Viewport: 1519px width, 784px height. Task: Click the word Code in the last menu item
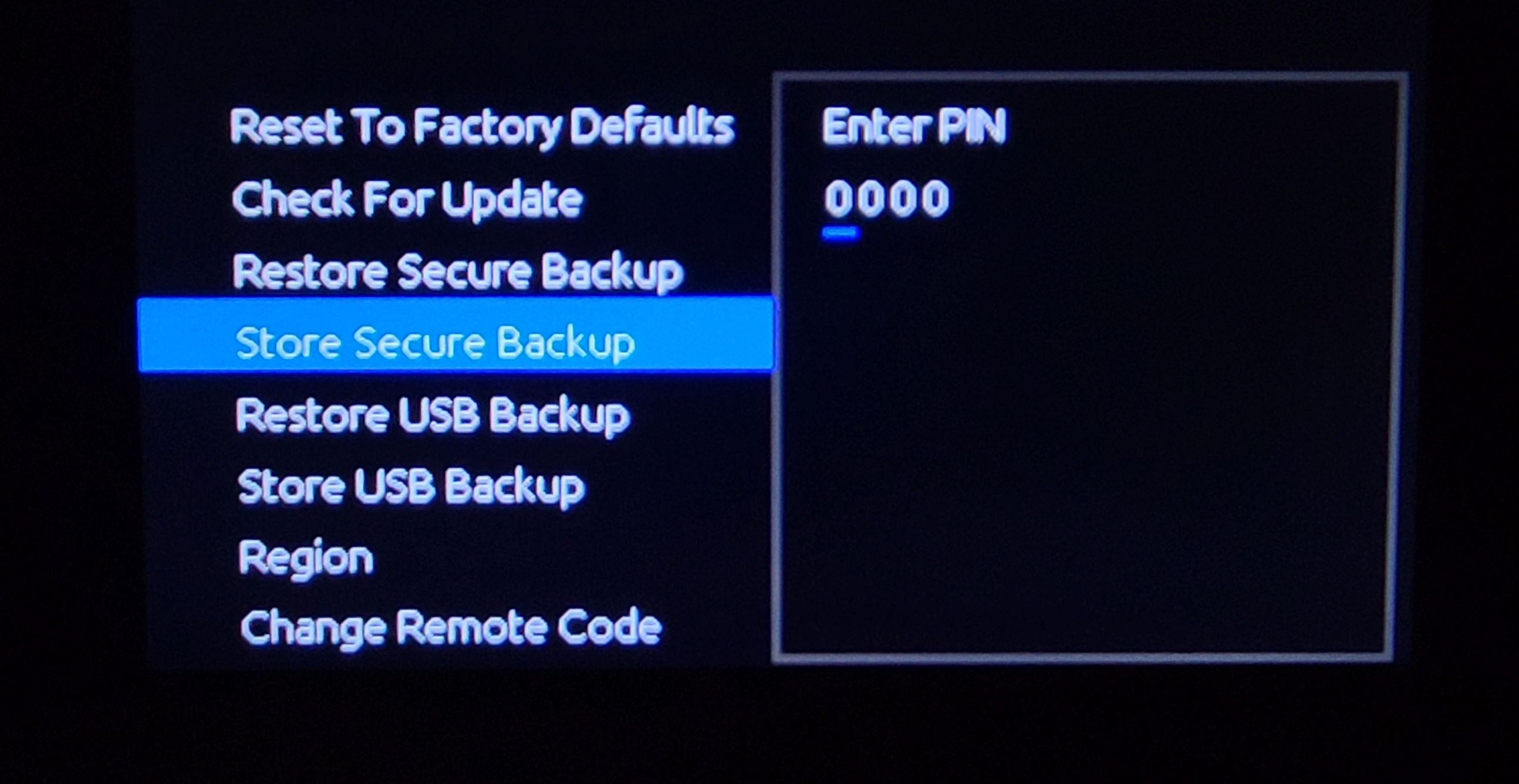point(610,626)
